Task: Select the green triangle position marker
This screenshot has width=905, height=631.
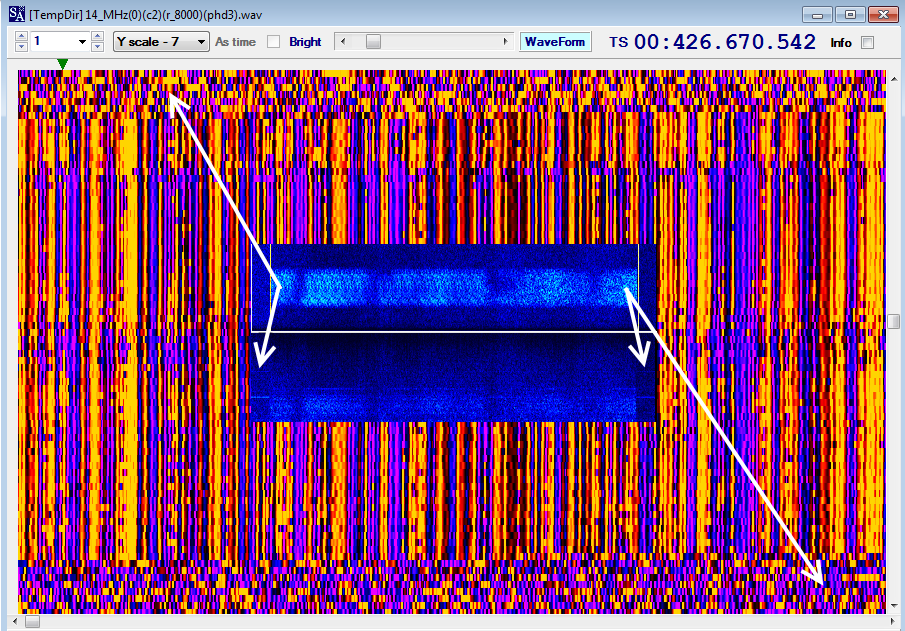Action: point(62,64)
